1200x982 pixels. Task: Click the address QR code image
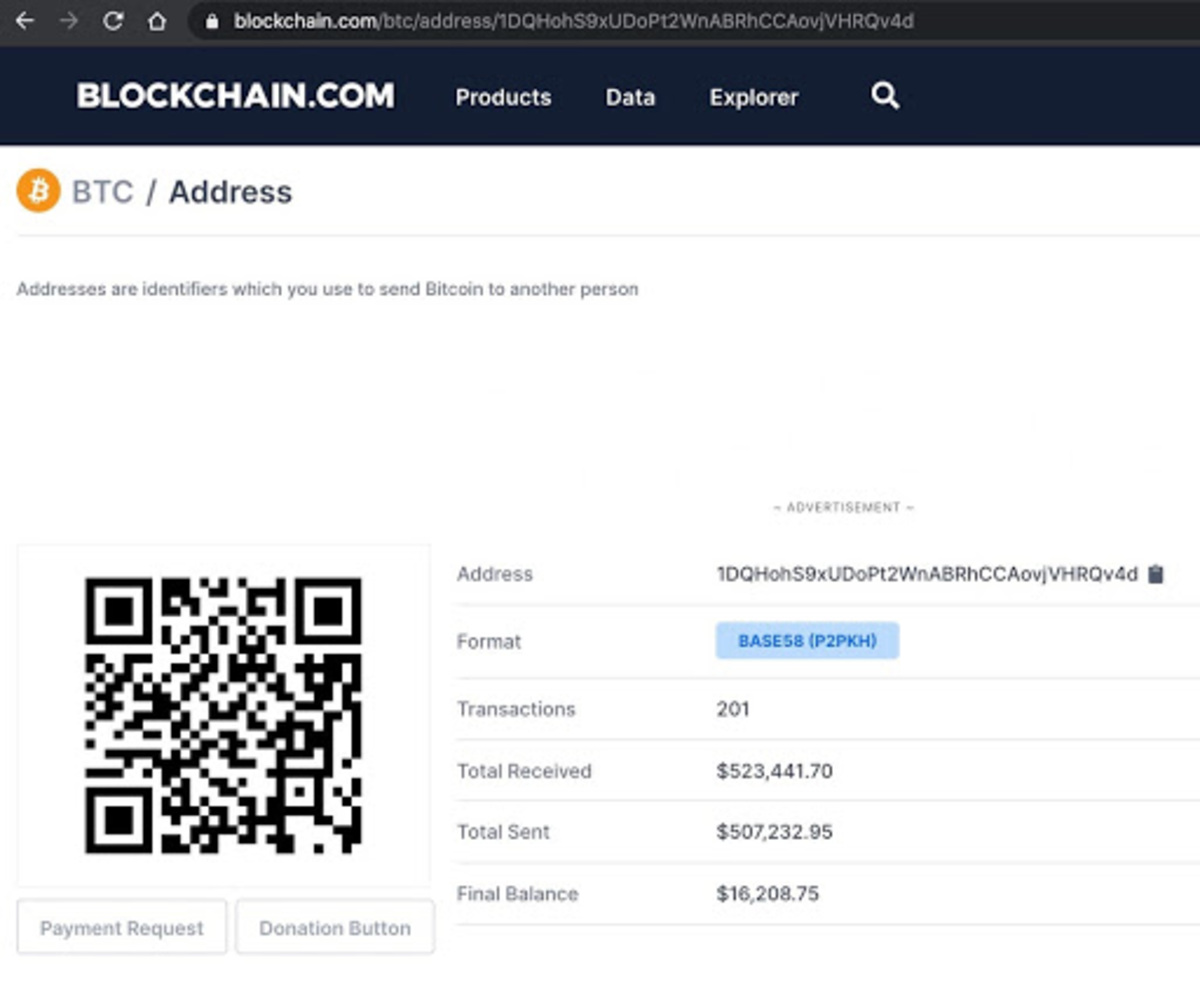point(223,715)
